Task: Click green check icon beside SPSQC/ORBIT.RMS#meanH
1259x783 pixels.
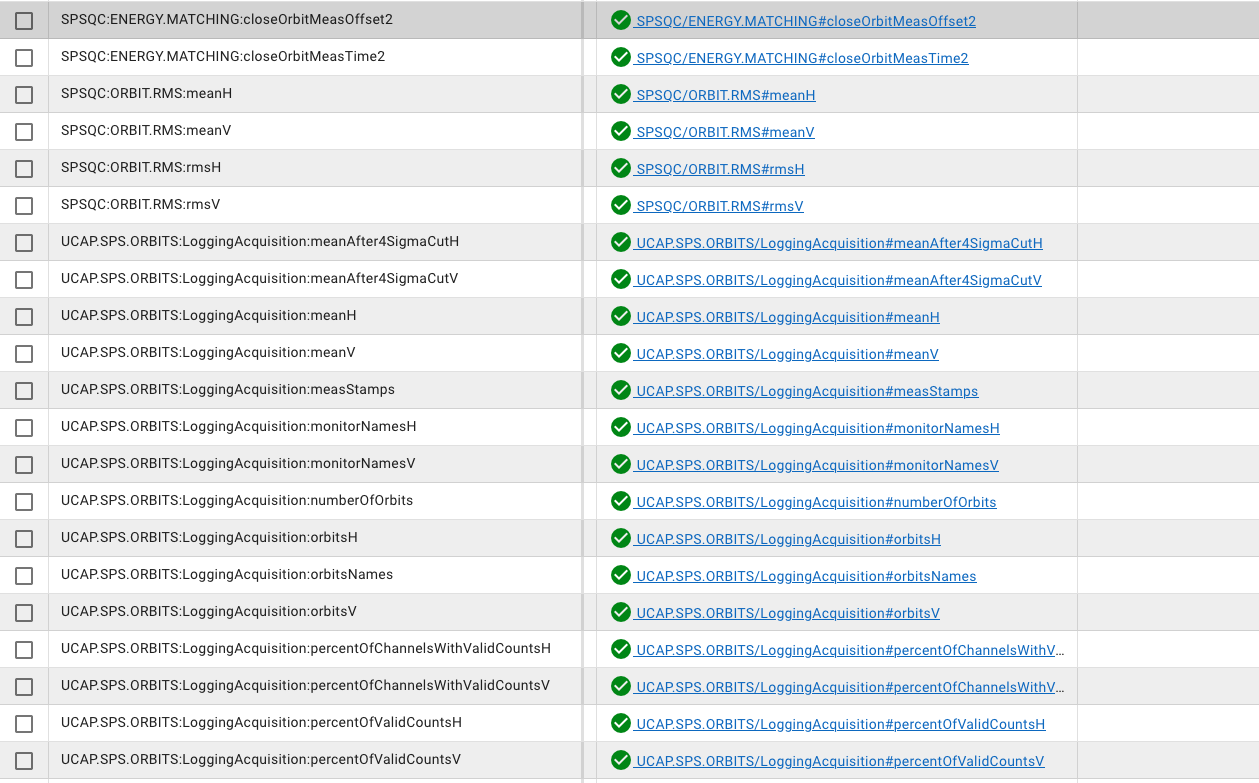Action: (621, 94)
